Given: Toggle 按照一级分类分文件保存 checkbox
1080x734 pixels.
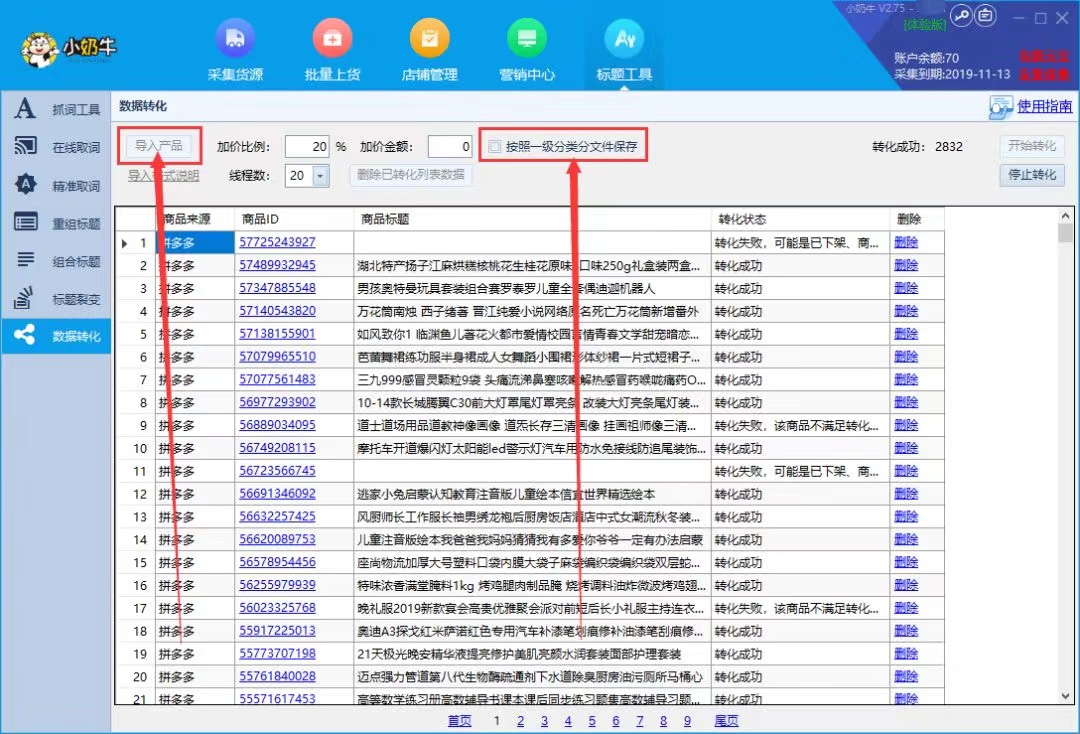Looking at the screenshot, I should point(495,146).
